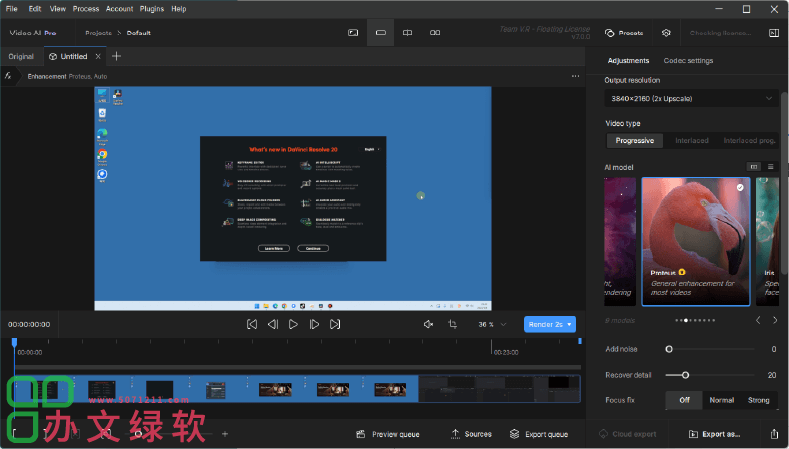The width and height of the screenshot is (789, 449).
Task: Open the Export queue
Action: [538, 434]
